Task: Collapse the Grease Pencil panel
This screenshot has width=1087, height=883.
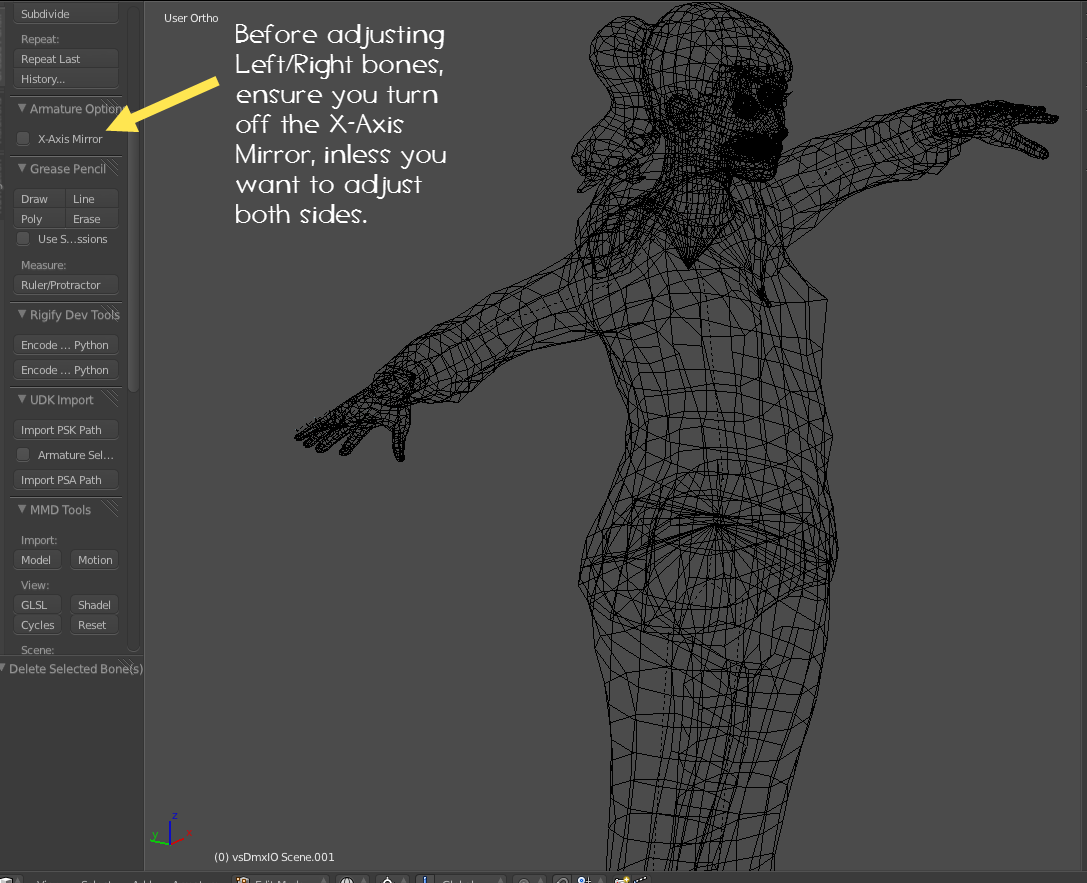Action: tap(22, 169)
